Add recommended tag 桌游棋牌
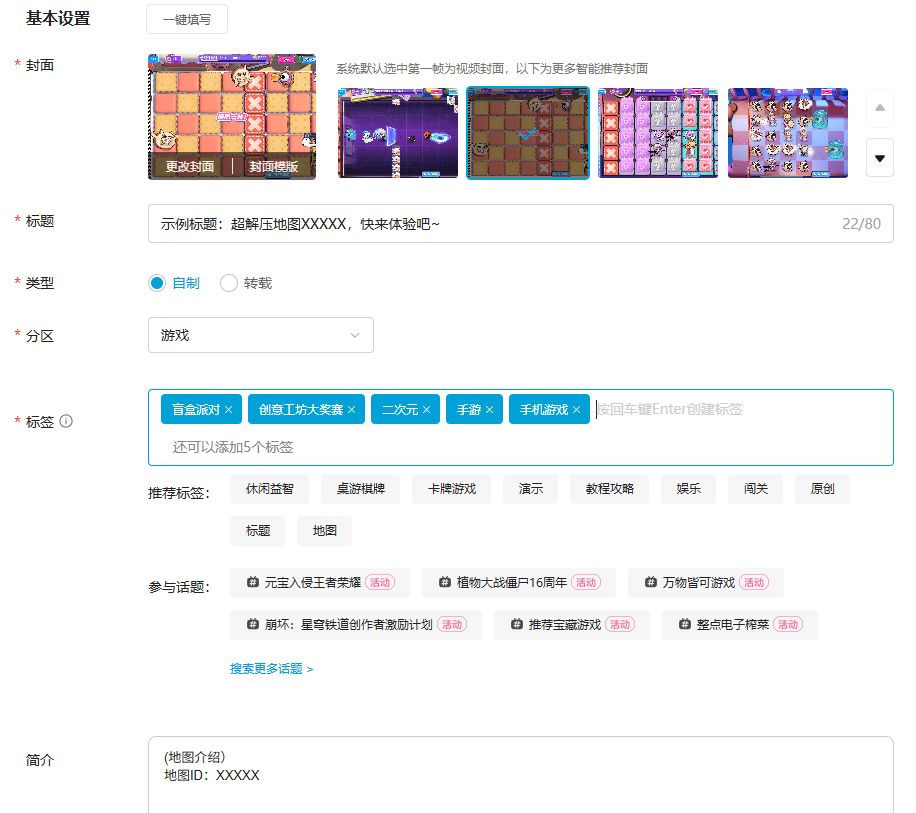Screen dimensions: 916x813 pos(360,489)
